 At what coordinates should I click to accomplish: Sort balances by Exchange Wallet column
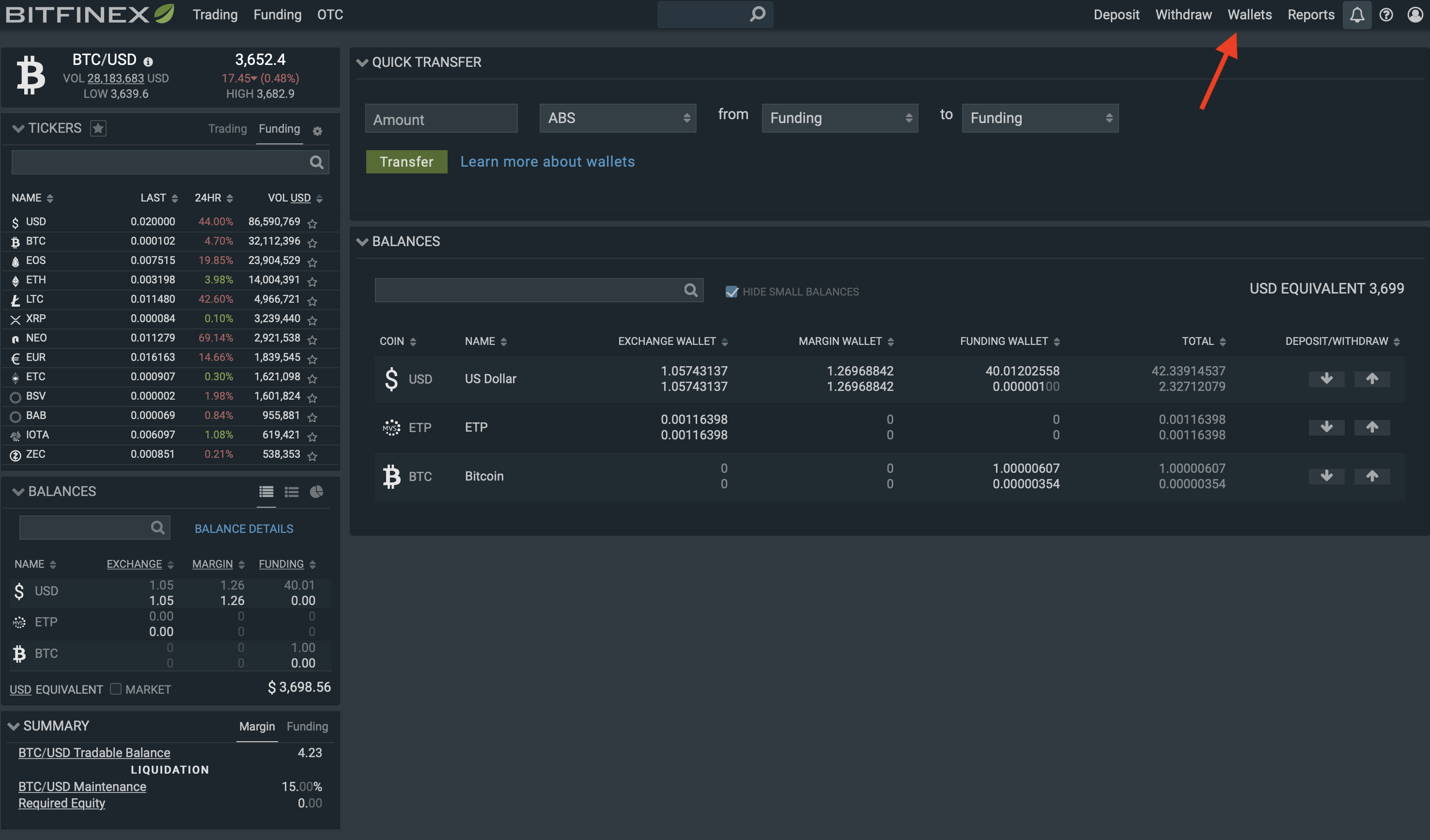[672, 341]
